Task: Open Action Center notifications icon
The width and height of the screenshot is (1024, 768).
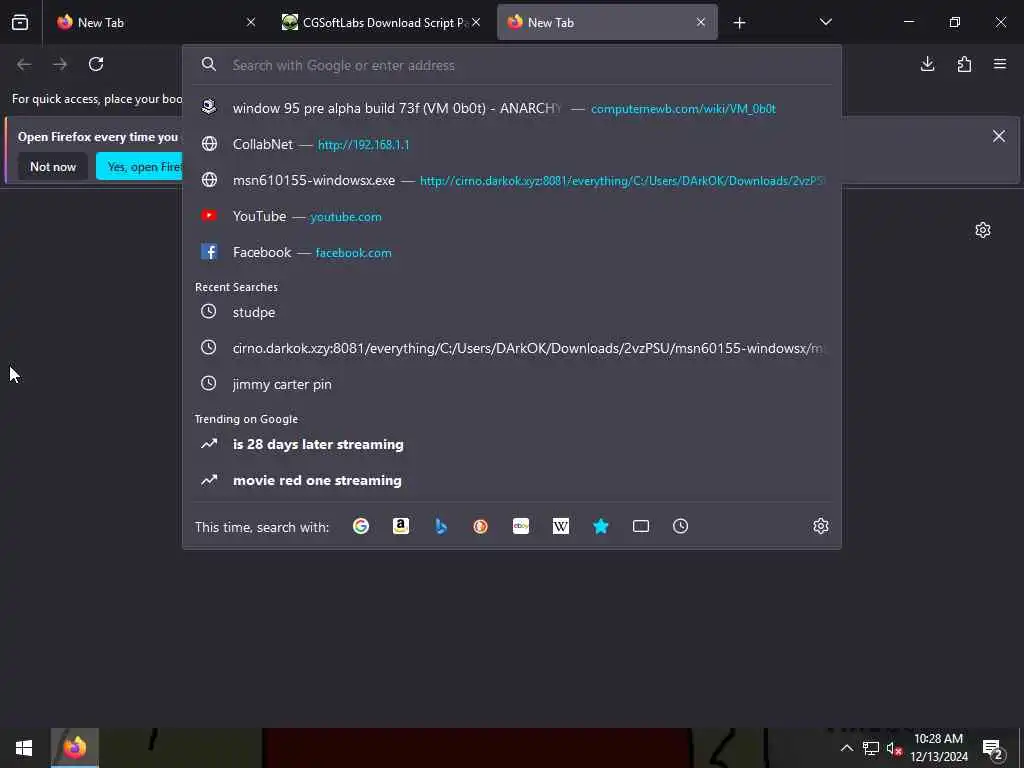Action: [993, 748]
